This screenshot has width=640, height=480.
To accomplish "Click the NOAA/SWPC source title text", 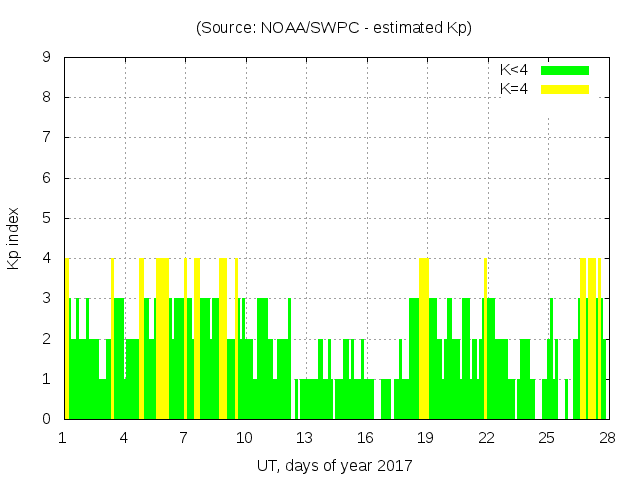I will tap(334, 28).
